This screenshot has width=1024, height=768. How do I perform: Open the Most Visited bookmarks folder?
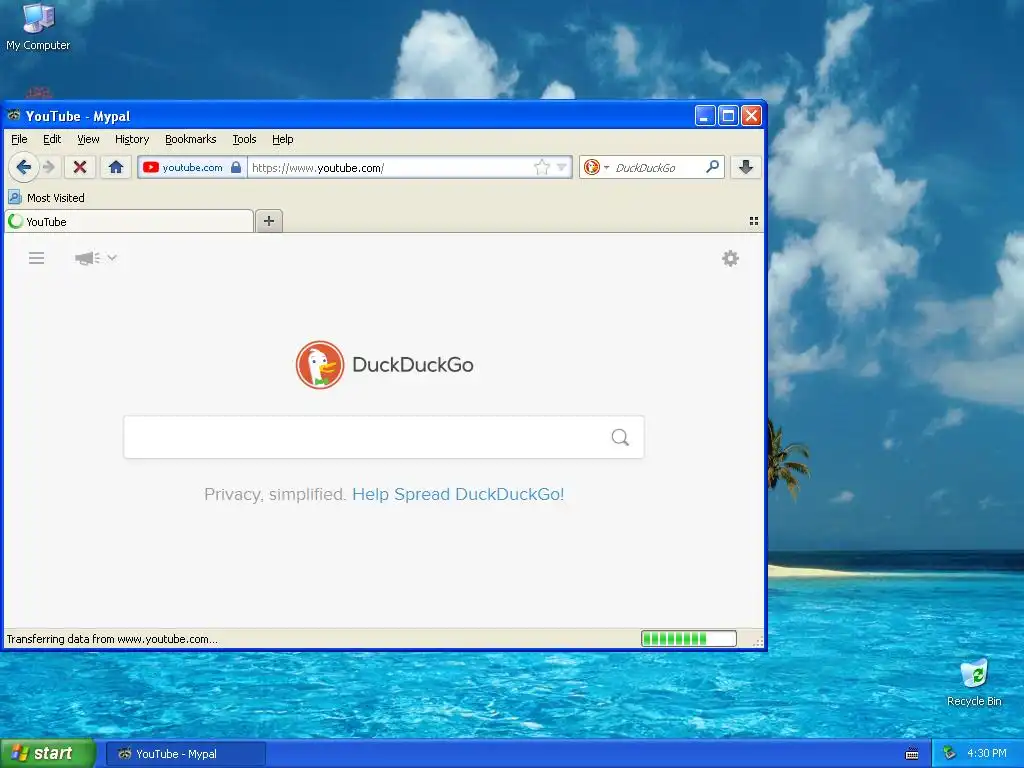pos(47,197)
